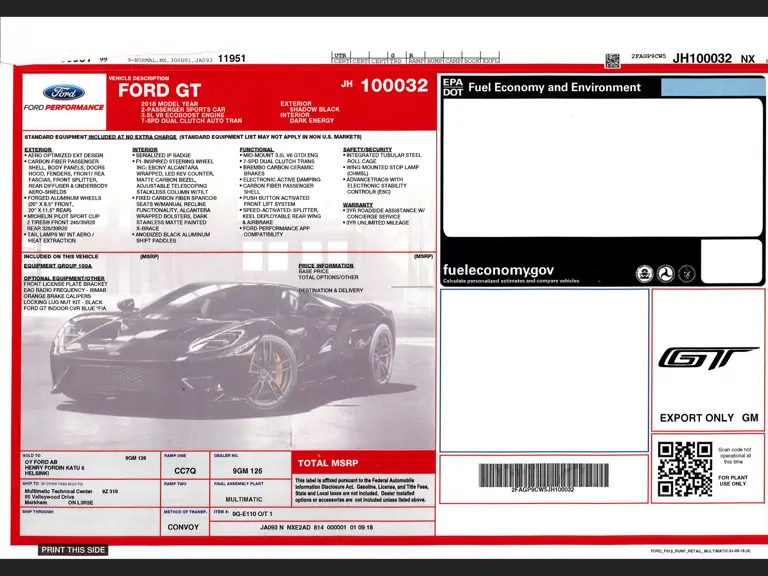This screenshot has height=576, width=768.
Task: Click the '3YR UNLIMITED MILEAGE' bullet
Action: [x=376, y=222]
